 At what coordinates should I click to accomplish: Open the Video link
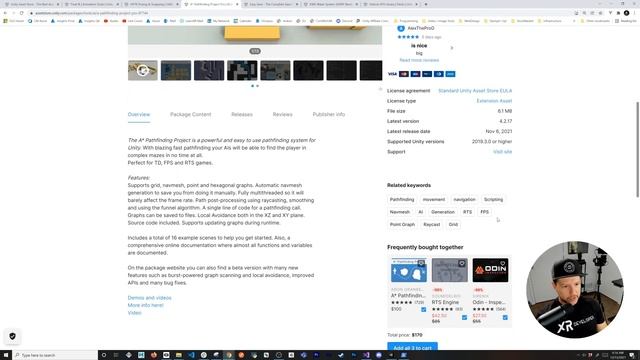coord(134,313)
